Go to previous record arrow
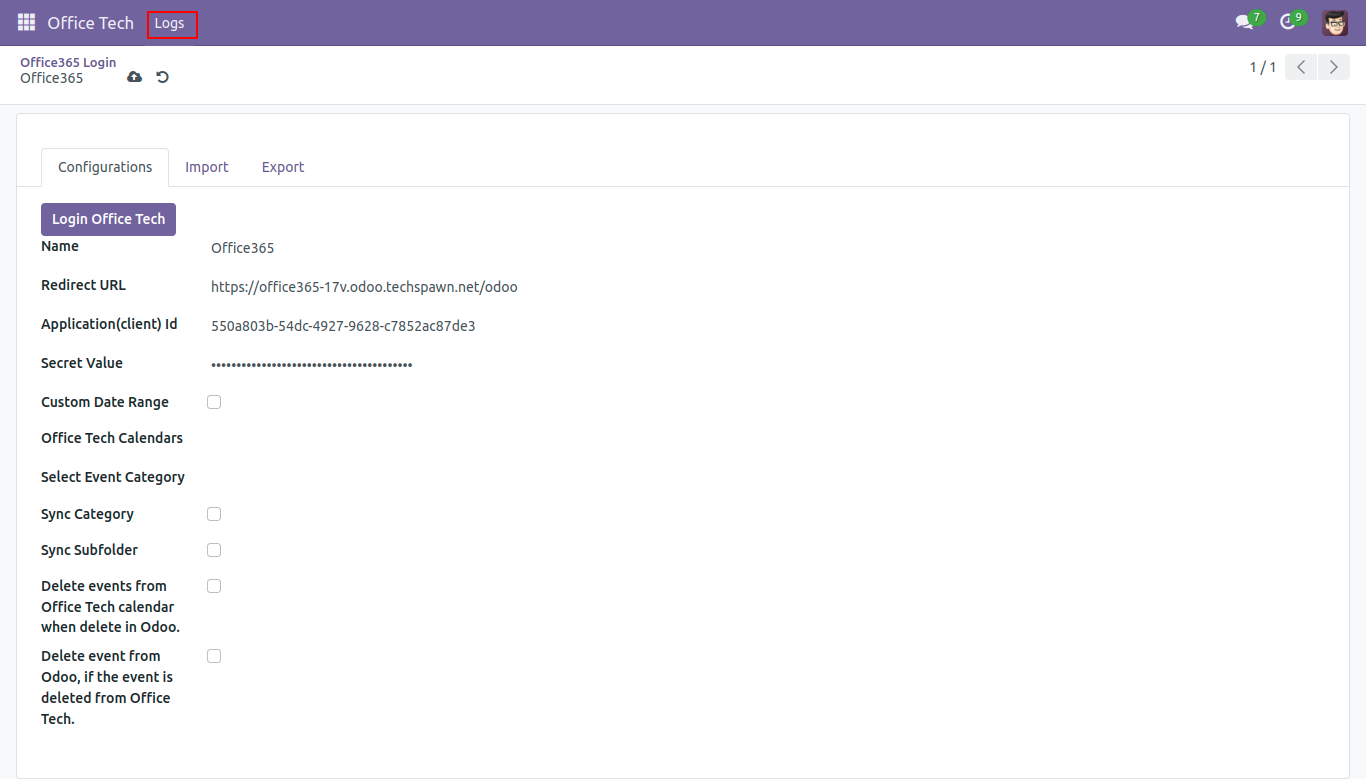Viewport: 1366px width, 780px height. [1300, 67]
